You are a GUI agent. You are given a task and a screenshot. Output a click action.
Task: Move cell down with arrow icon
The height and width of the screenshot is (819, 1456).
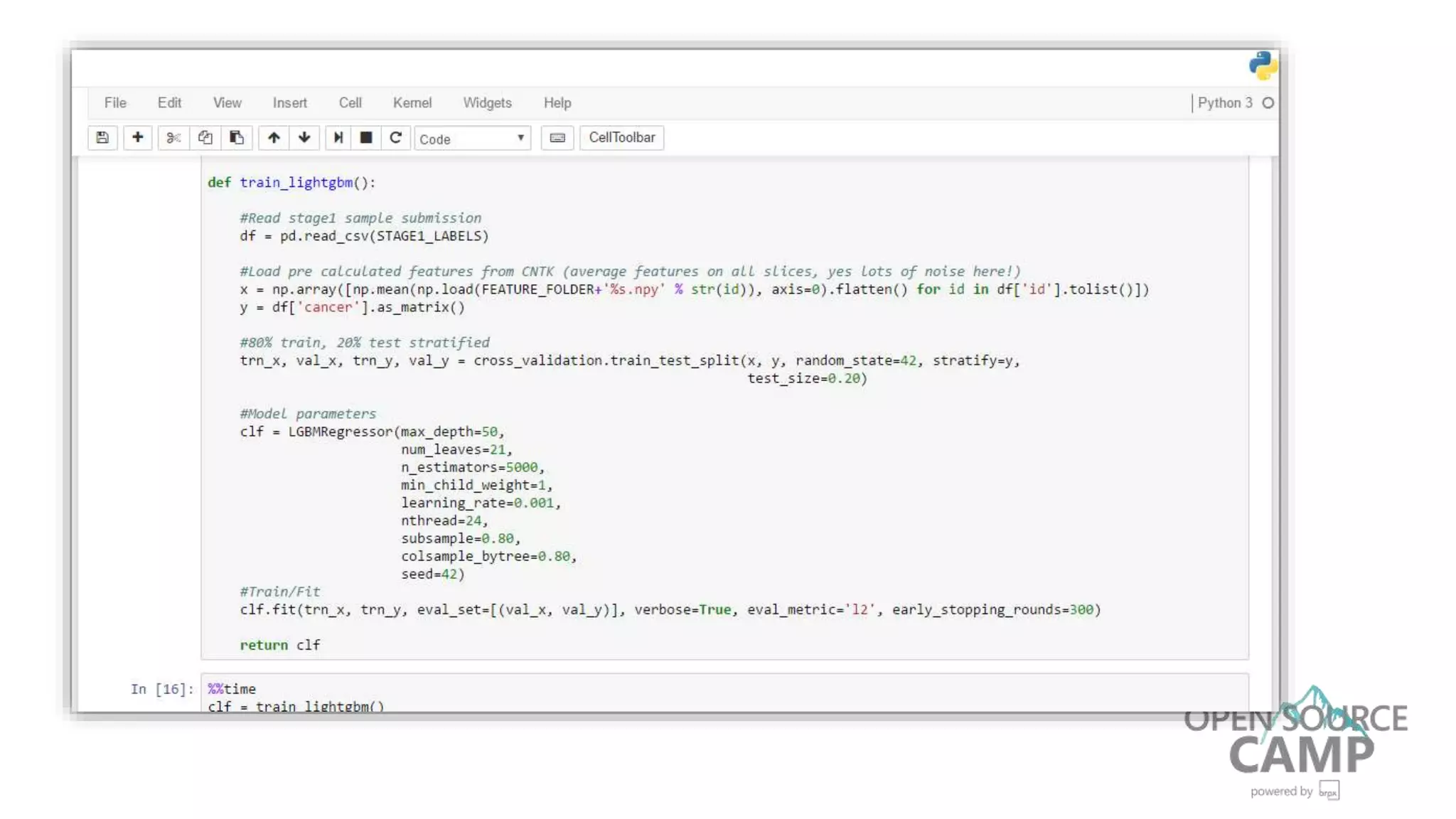304,138
